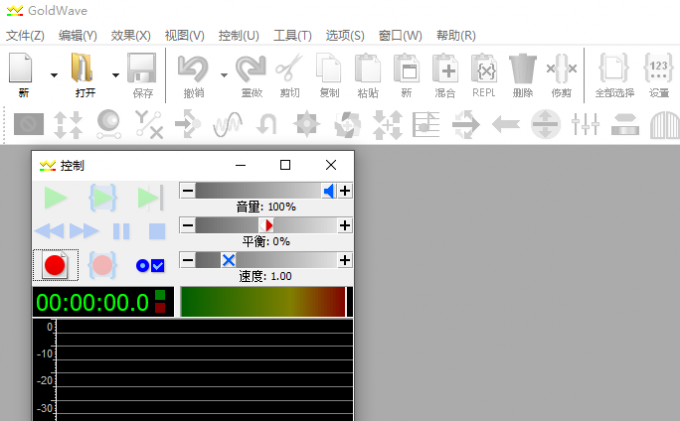Pause playback with blue pause button
Screen dimensions: 680x421
(121, 231)
